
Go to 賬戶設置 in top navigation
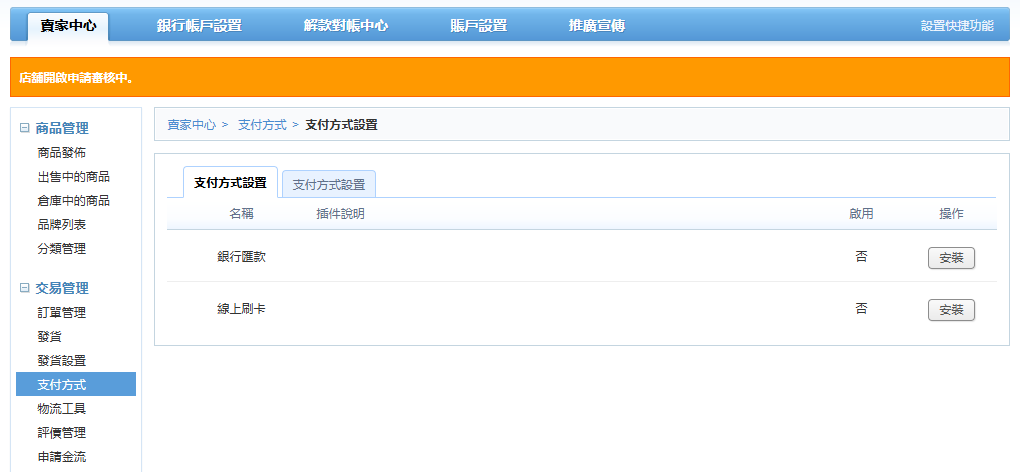[x=478, y=26]
